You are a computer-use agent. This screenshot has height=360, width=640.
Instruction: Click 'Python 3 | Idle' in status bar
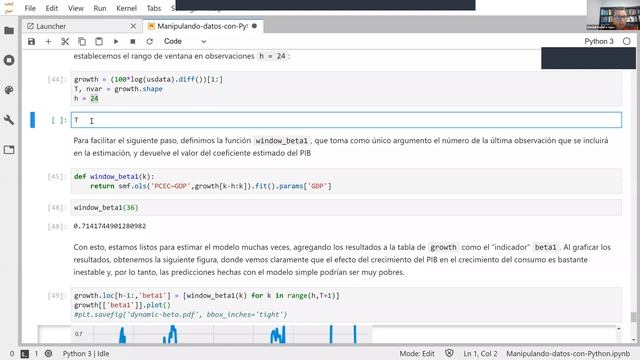click(x=86, y=354)
